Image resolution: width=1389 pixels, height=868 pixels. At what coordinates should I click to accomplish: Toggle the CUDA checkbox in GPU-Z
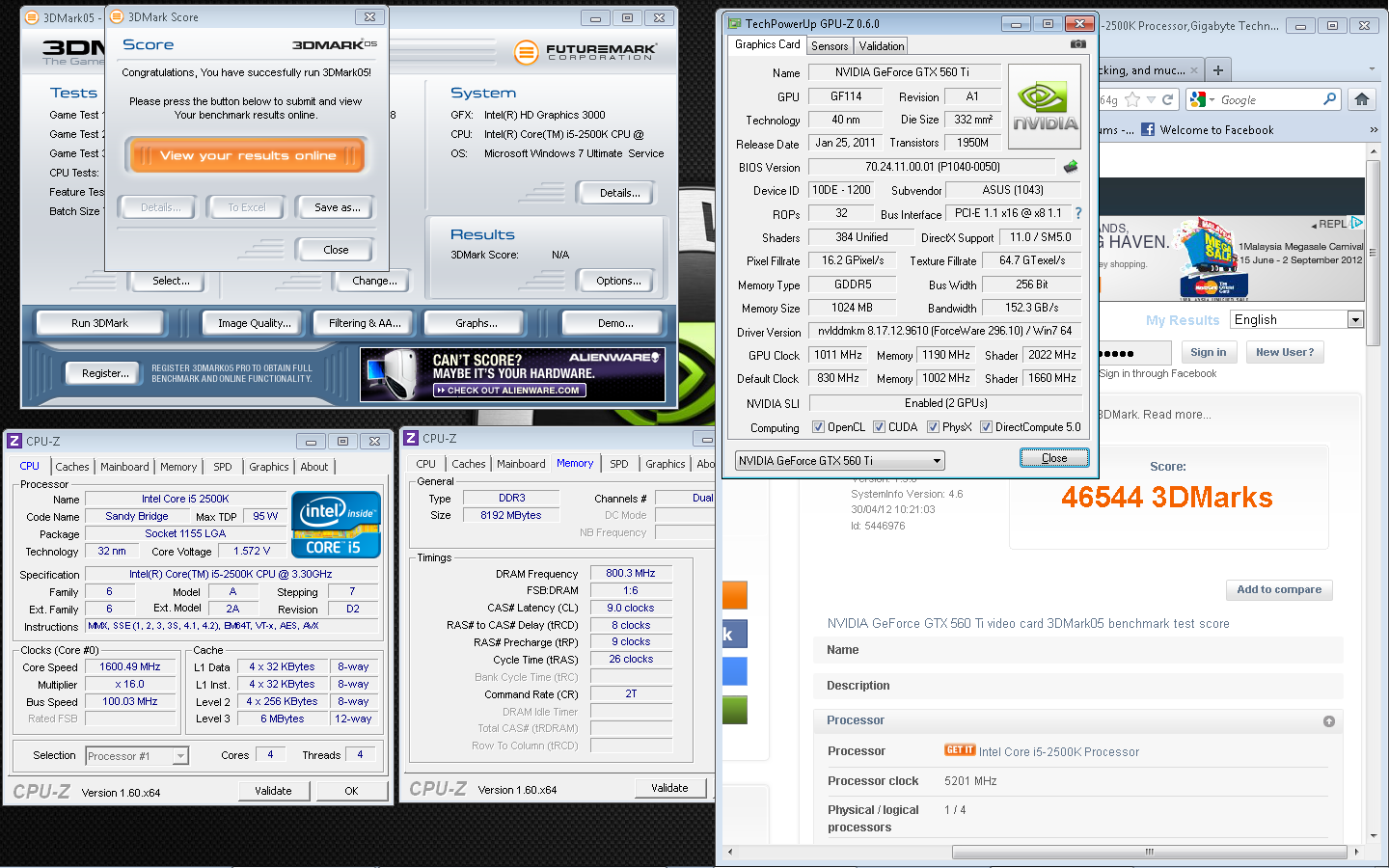tap(879, 427)
